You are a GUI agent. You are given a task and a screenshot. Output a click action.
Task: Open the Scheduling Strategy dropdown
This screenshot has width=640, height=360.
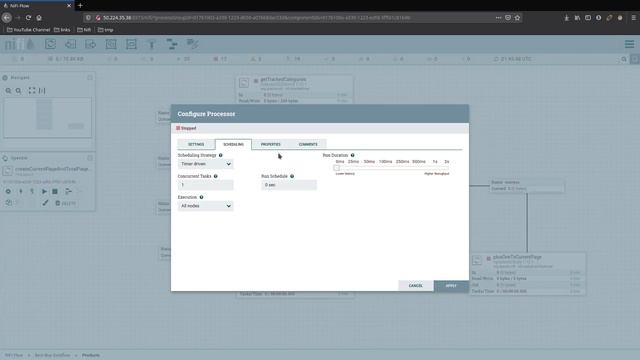(x=205, y=164)
